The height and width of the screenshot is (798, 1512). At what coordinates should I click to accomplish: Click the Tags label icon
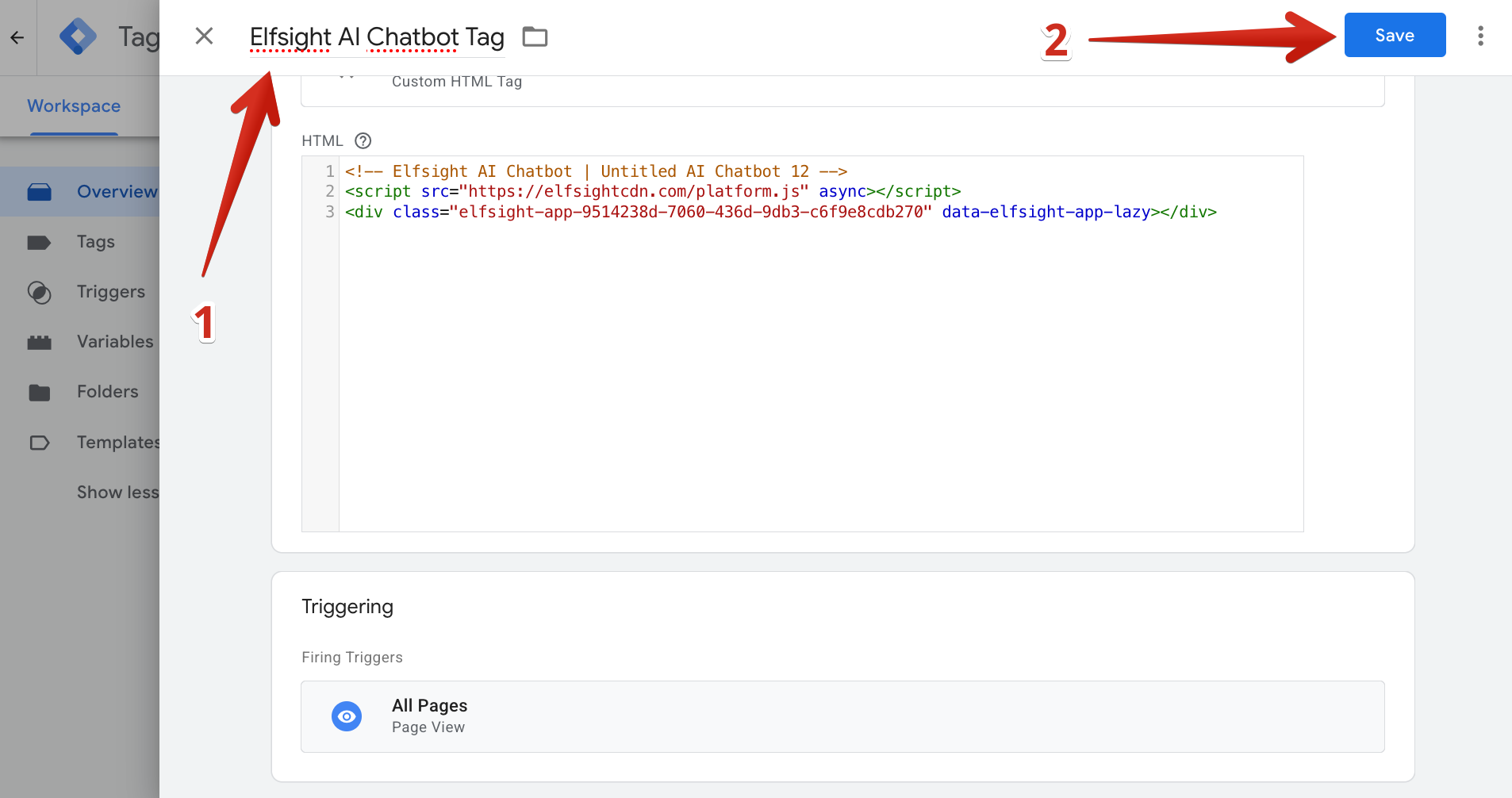click(x=39, y=242)
